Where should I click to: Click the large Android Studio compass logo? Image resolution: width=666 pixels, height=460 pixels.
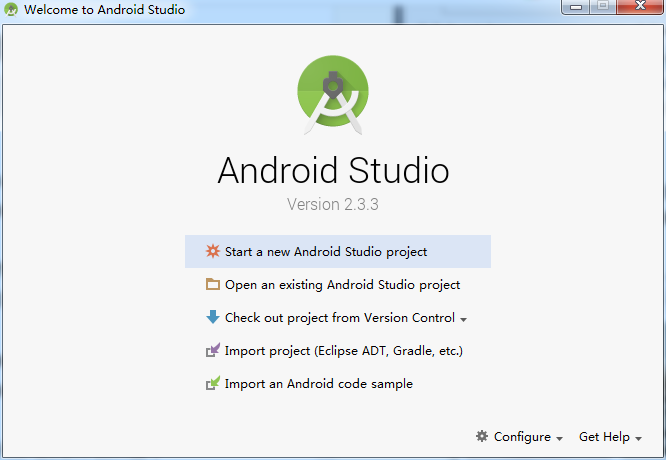[333, 94]
